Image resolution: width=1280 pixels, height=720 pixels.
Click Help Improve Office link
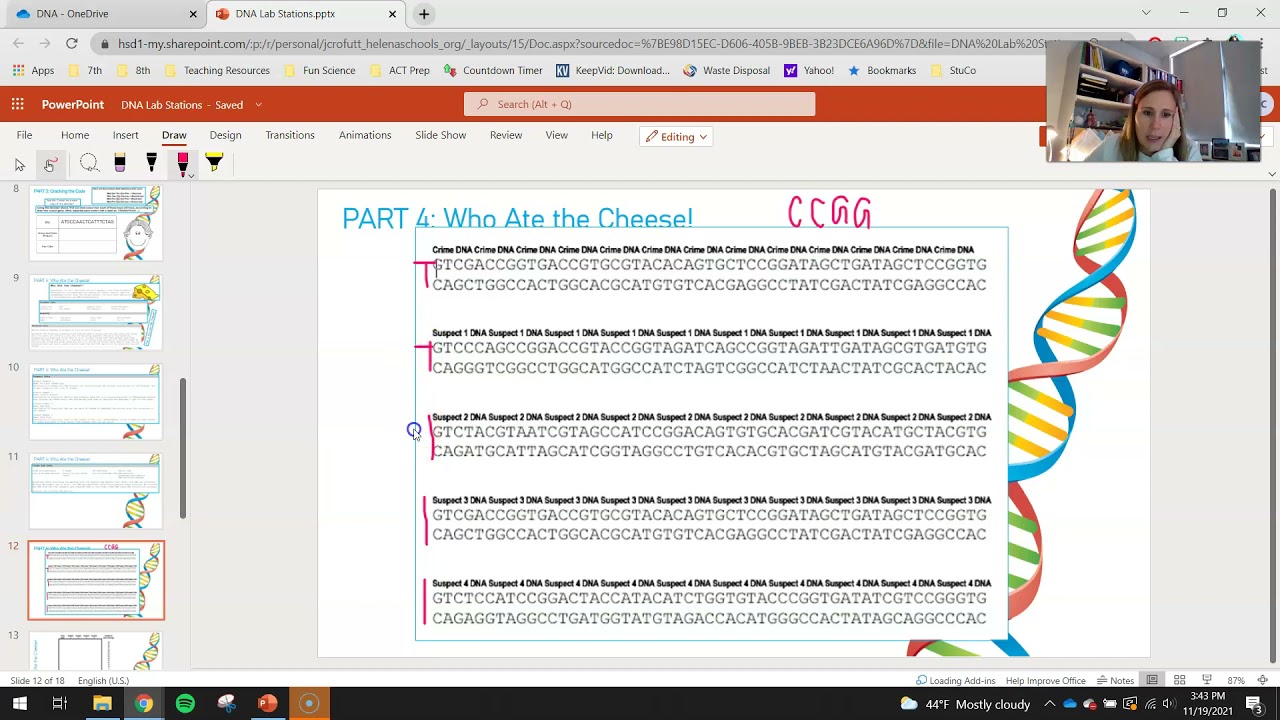point(1045,680)
